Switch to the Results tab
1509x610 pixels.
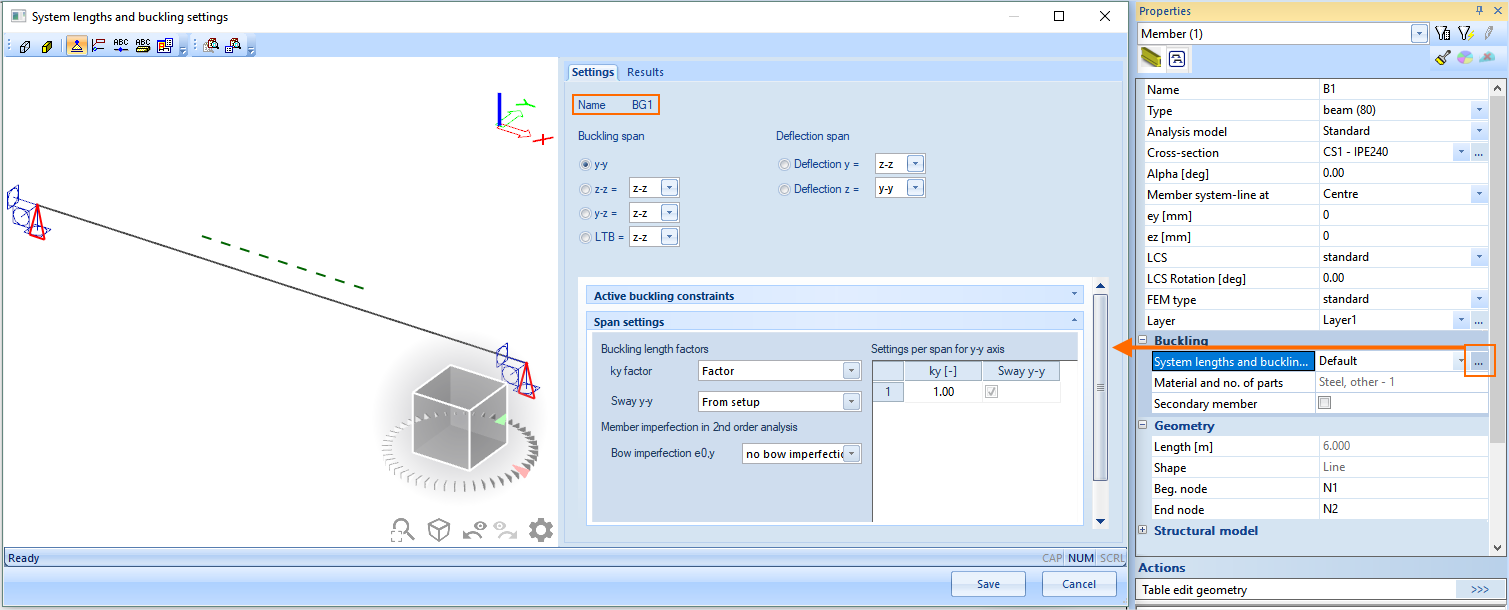pos(645,72)
